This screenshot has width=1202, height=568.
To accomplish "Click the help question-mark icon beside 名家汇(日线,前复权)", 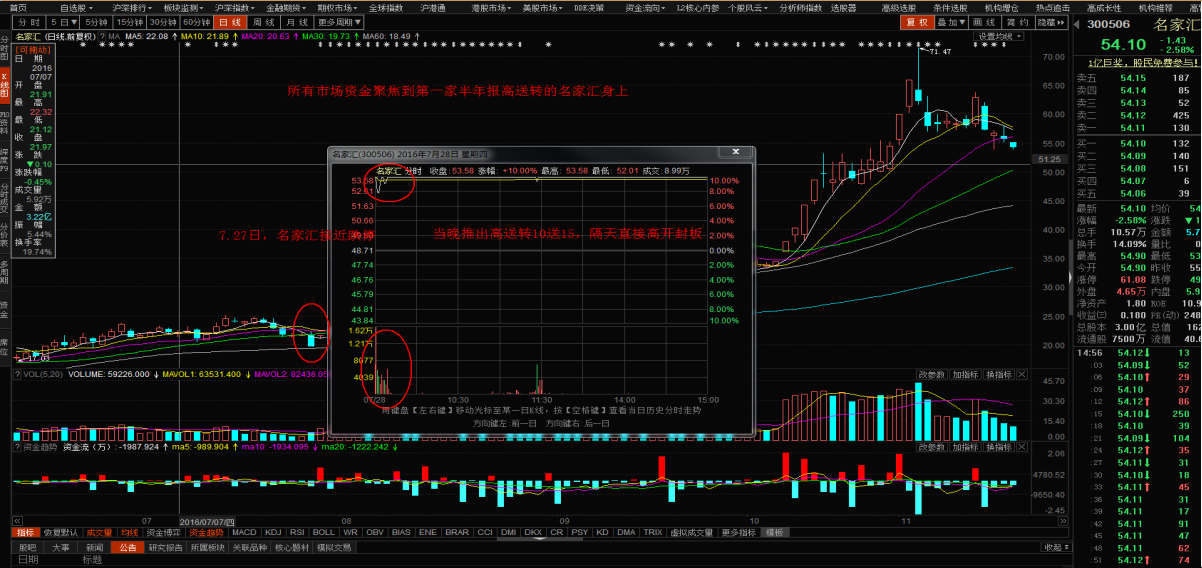I will (103, 37).
